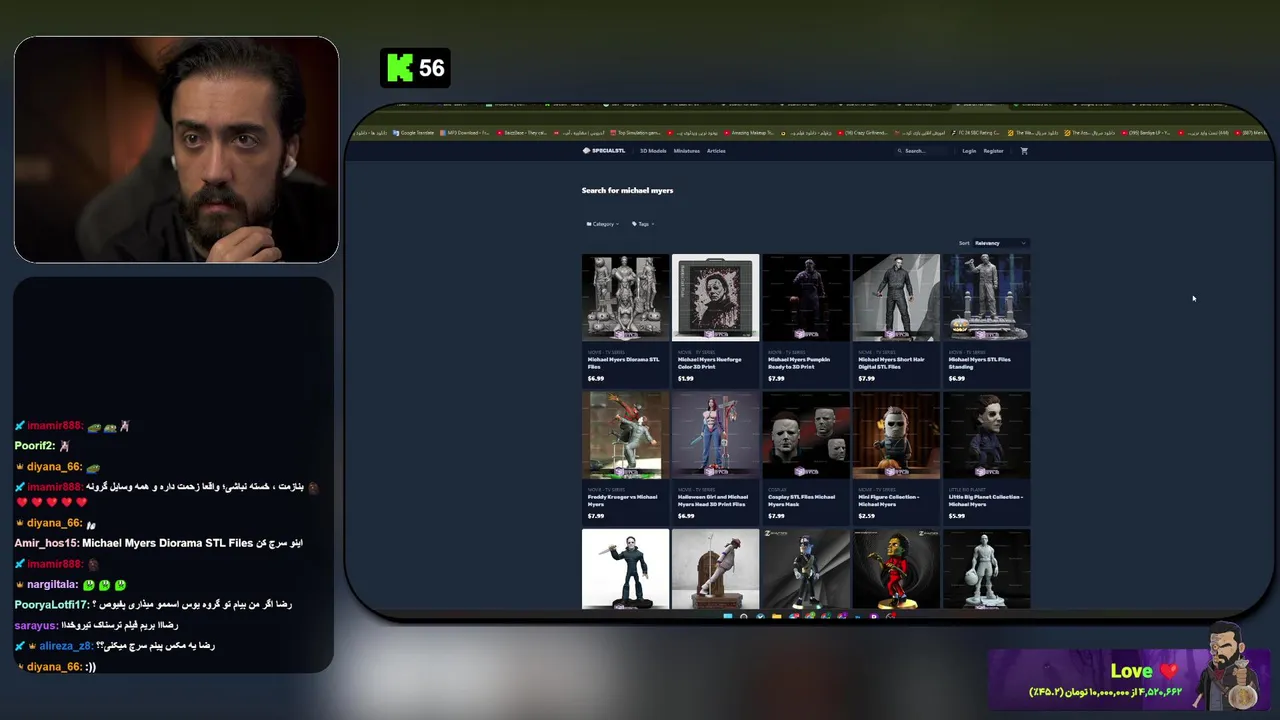Open the third-row knife figure on white thumbnail

(x=625, y=569)
